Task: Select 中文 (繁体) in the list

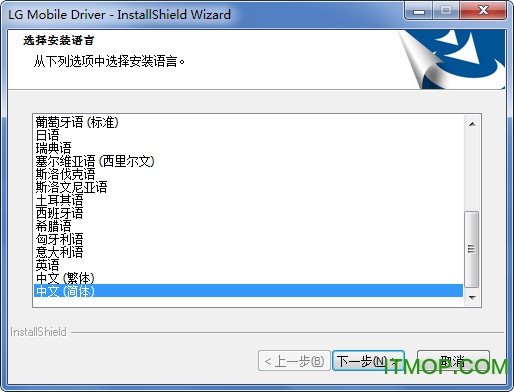Action: pyautogui.click(x=248, y=278)
